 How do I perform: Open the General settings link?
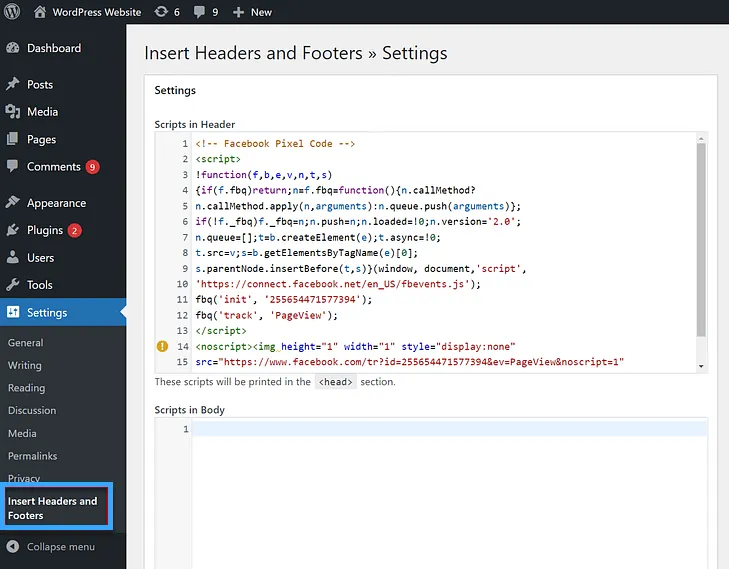[26, 343]
